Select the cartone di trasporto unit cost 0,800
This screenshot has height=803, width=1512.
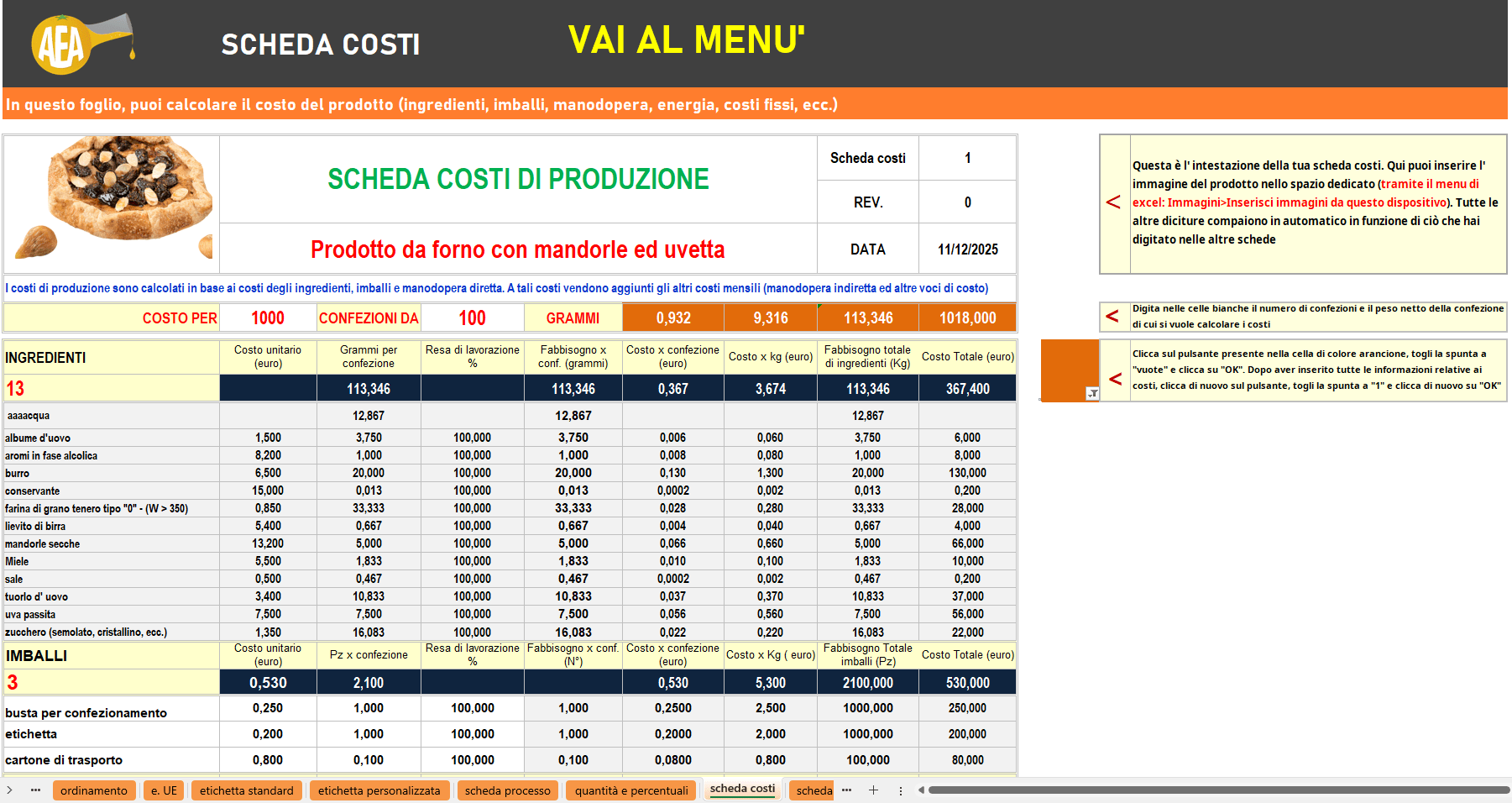tap(268, 760)
